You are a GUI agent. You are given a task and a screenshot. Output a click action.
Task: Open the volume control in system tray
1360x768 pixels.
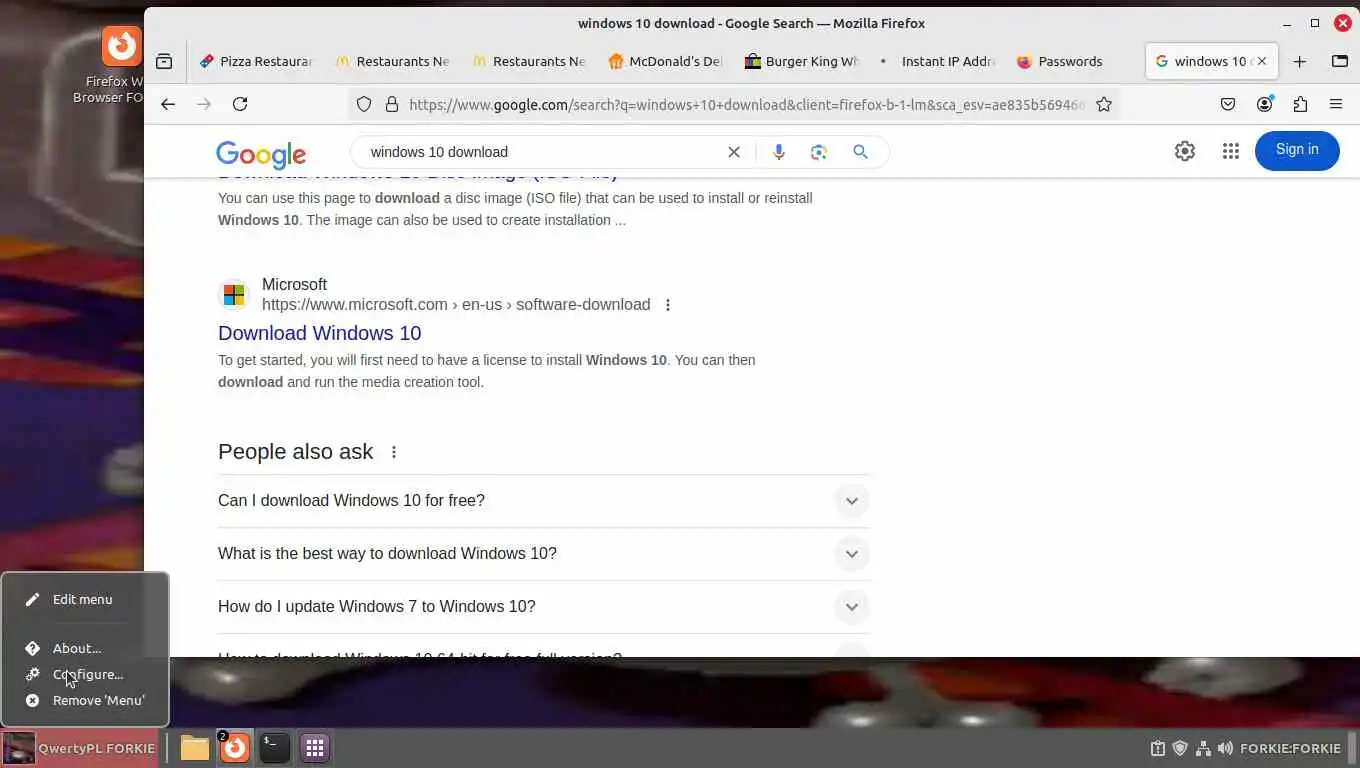[1225, 748]
